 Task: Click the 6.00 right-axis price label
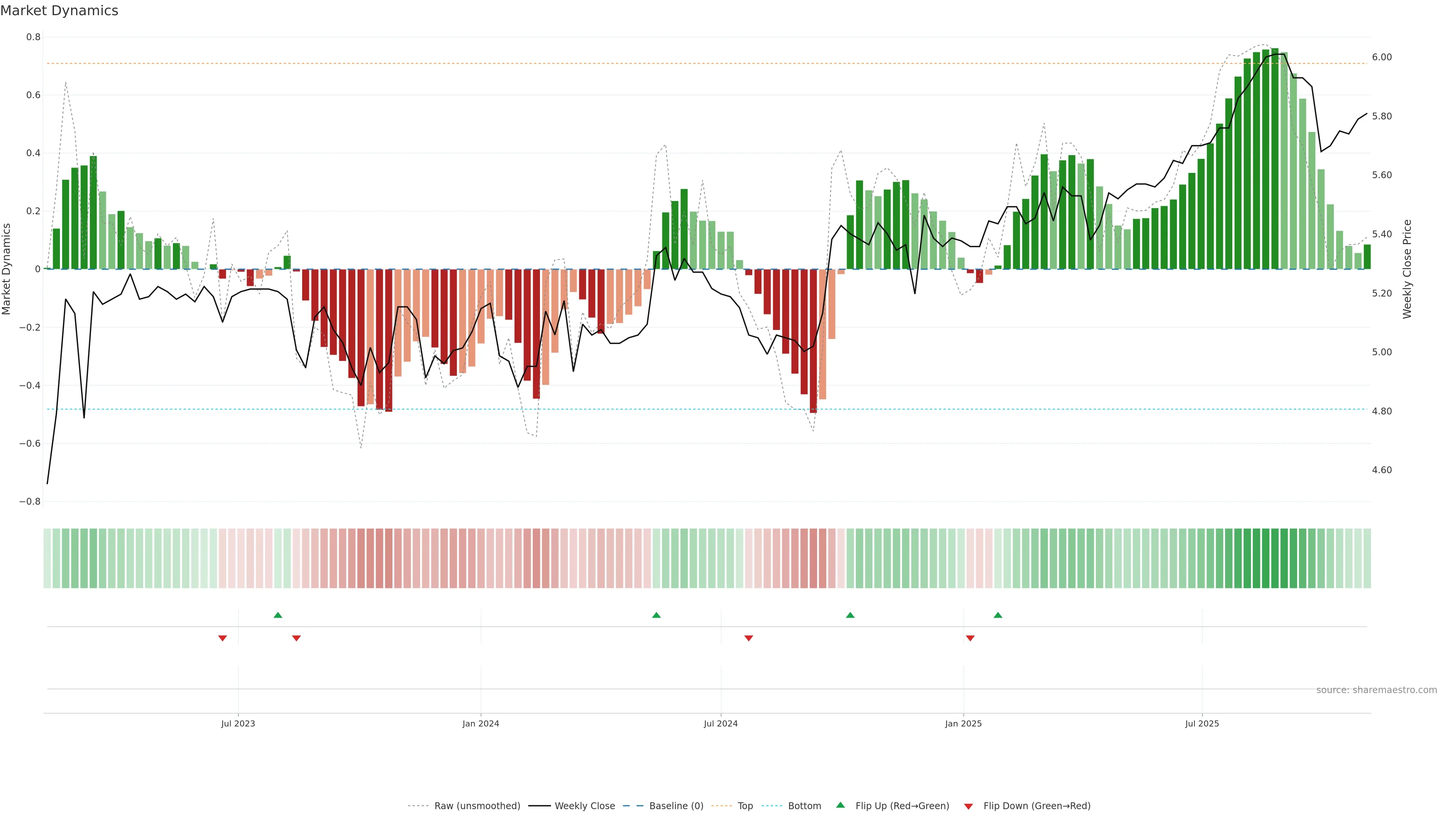(1382, 57)
